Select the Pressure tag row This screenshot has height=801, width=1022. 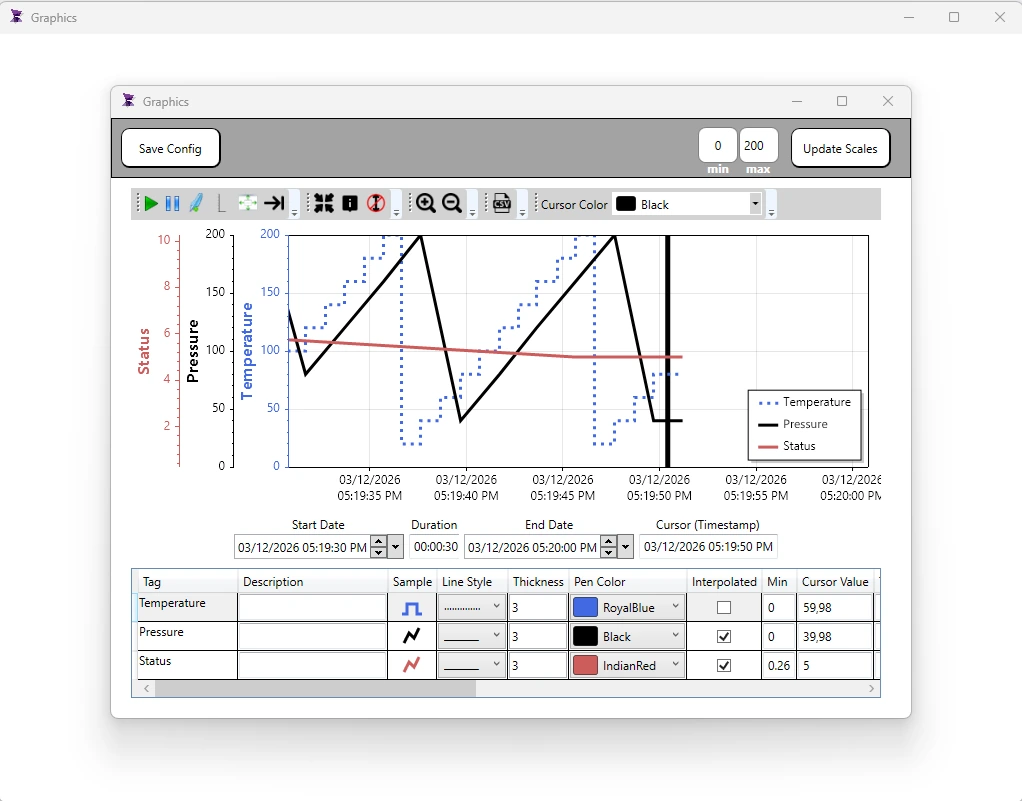(x=186, y=636)
